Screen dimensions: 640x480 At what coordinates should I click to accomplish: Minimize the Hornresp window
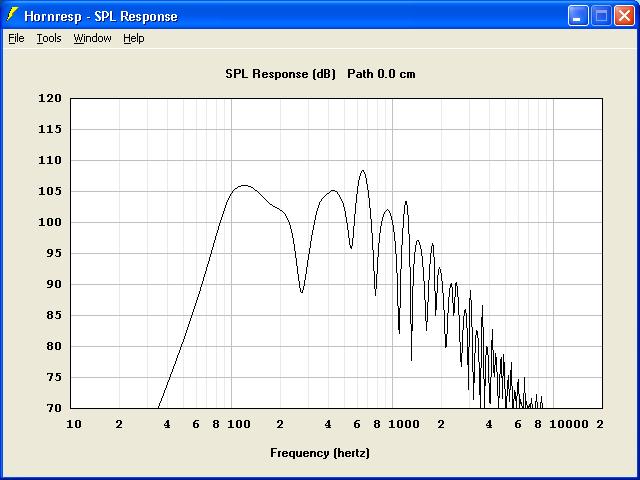click(578, 16)
